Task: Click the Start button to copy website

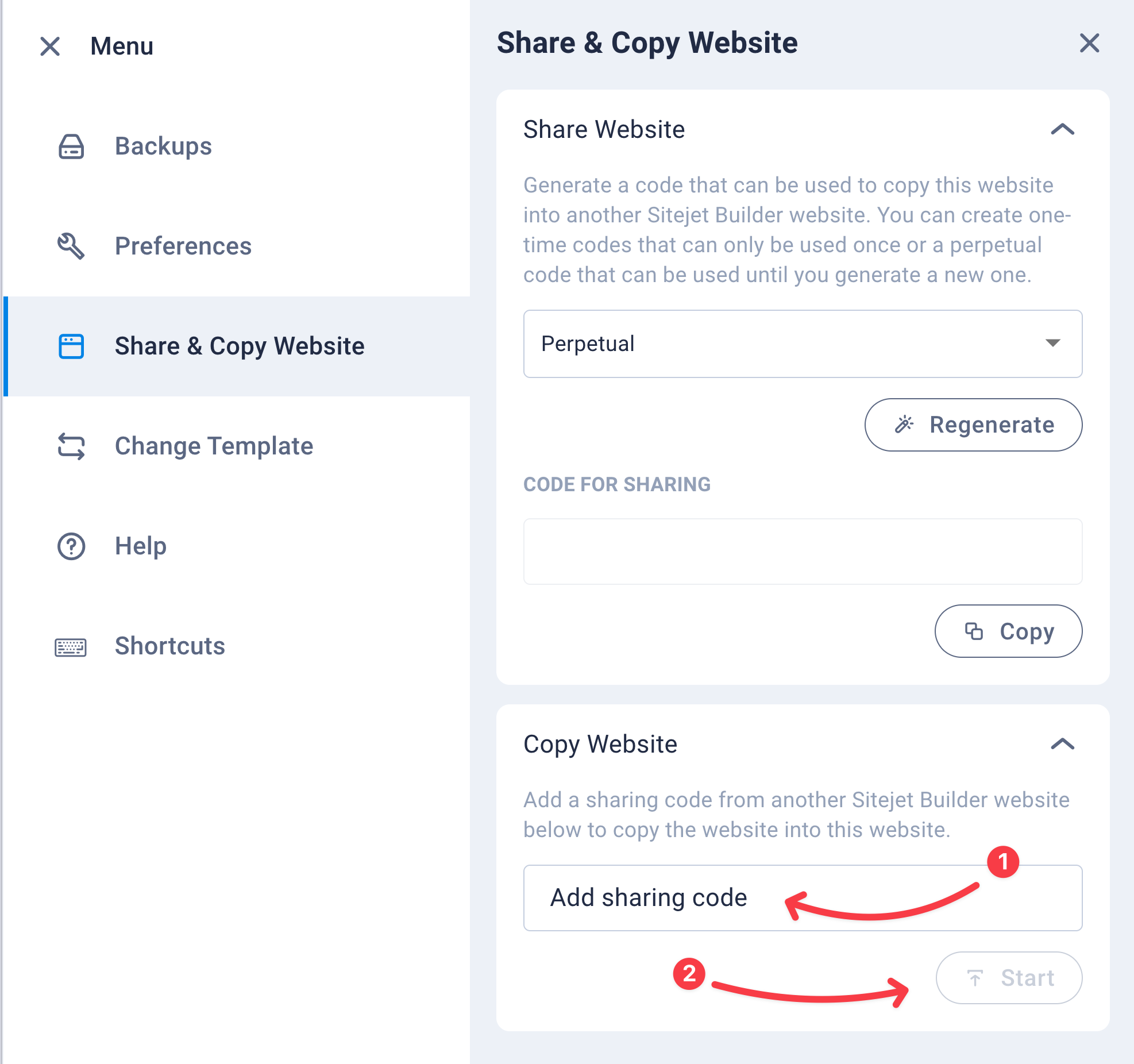Action: [1009, 978]
